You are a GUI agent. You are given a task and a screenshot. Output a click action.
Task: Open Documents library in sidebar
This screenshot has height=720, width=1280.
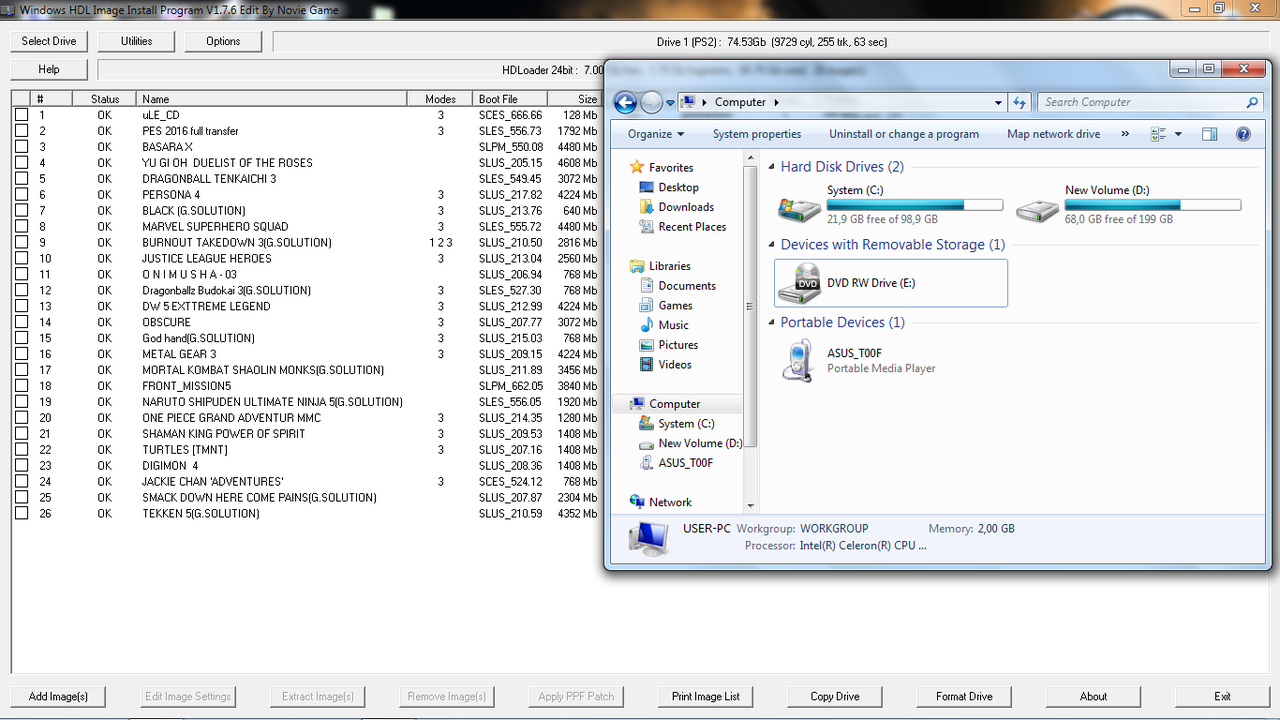pyautogui.click(x=687, y=286)
